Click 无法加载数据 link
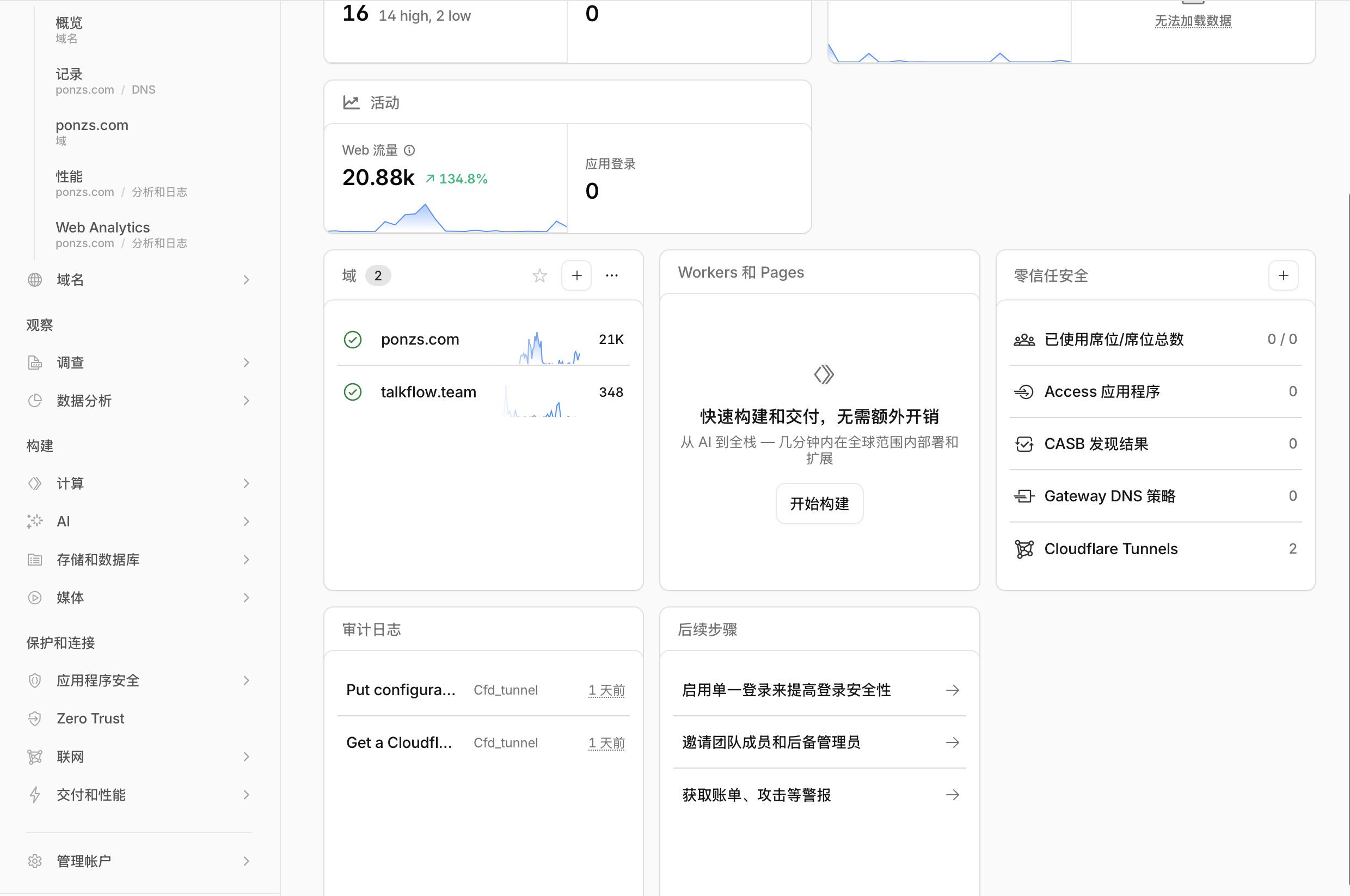The width and height of the screenshot is (1350, 896). (1193, 21)
